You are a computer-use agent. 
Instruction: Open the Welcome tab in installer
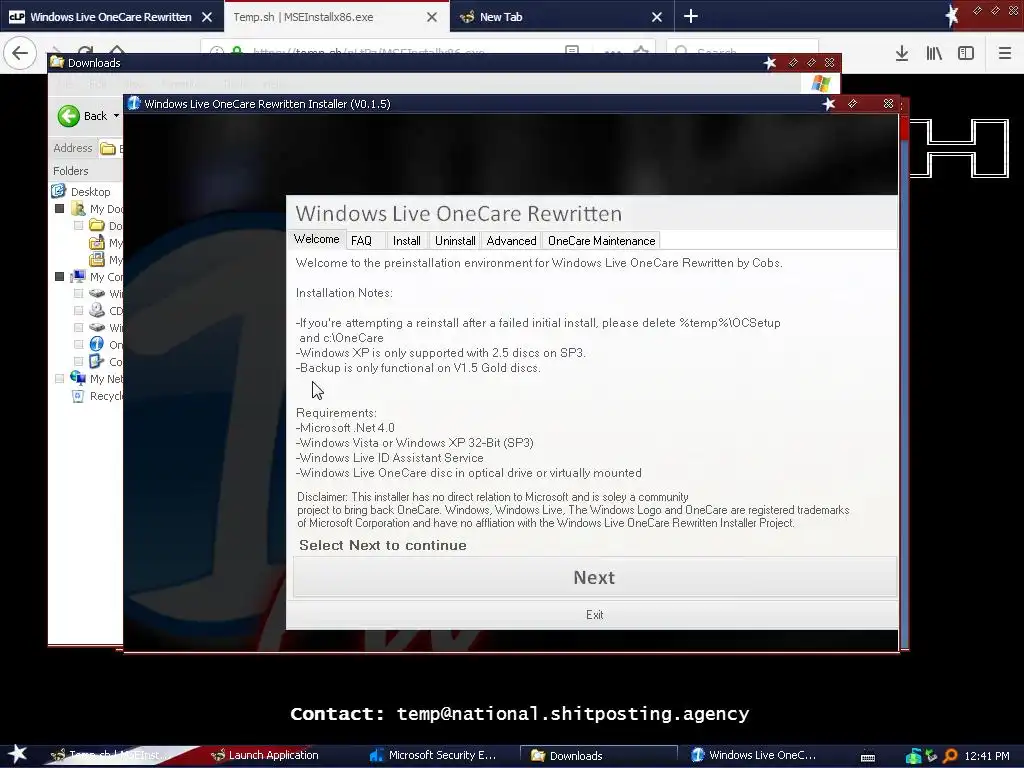point(317,239)
